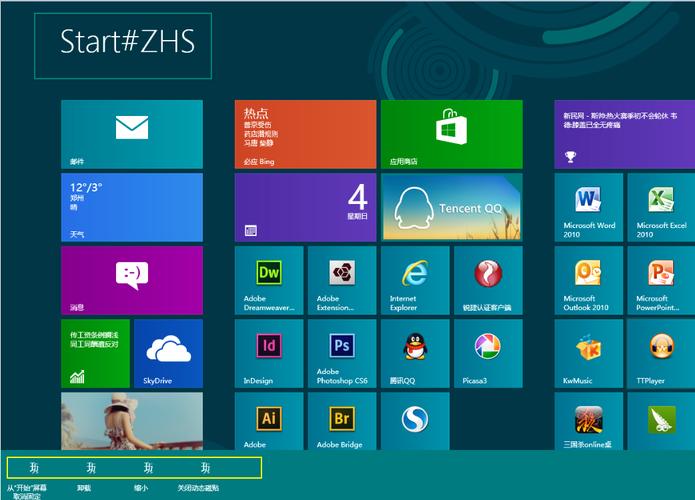The width and height of the screenshot is (695, 500).
Task: Launch Internet Explorer
Action: (x=415, y=281)
